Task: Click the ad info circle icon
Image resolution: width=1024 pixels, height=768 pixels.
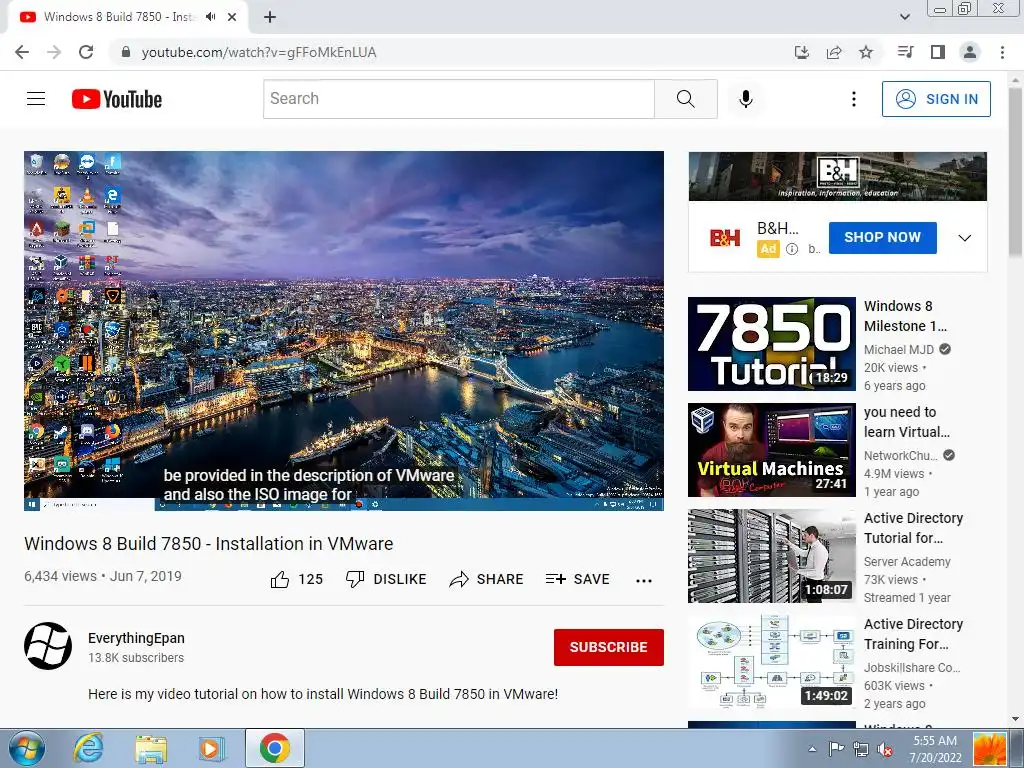Action: point(792,249)
